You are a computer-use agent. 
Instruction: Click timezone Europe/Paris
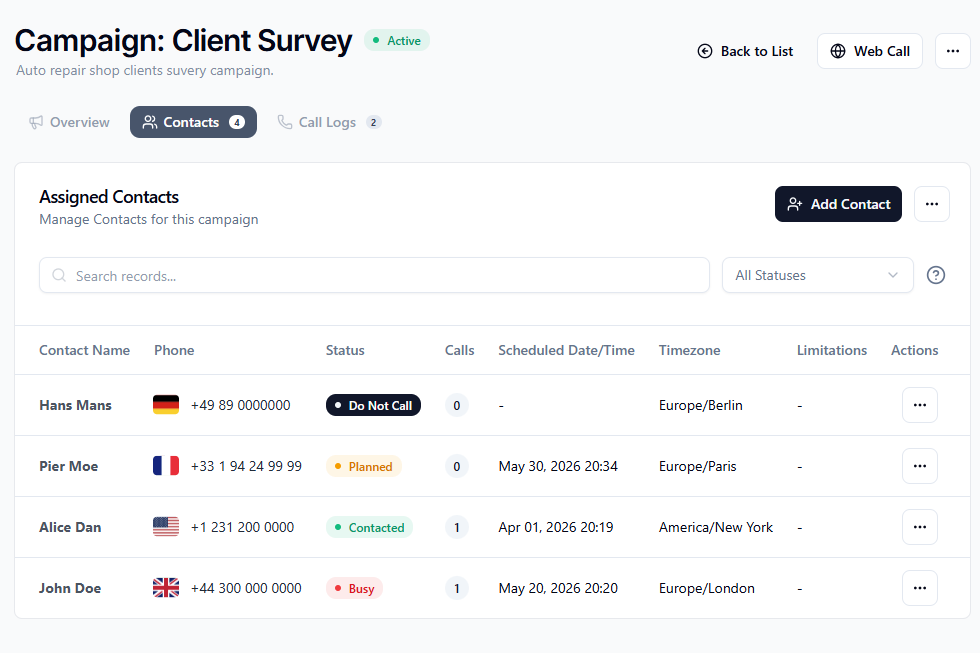click(x=698, y=466)
